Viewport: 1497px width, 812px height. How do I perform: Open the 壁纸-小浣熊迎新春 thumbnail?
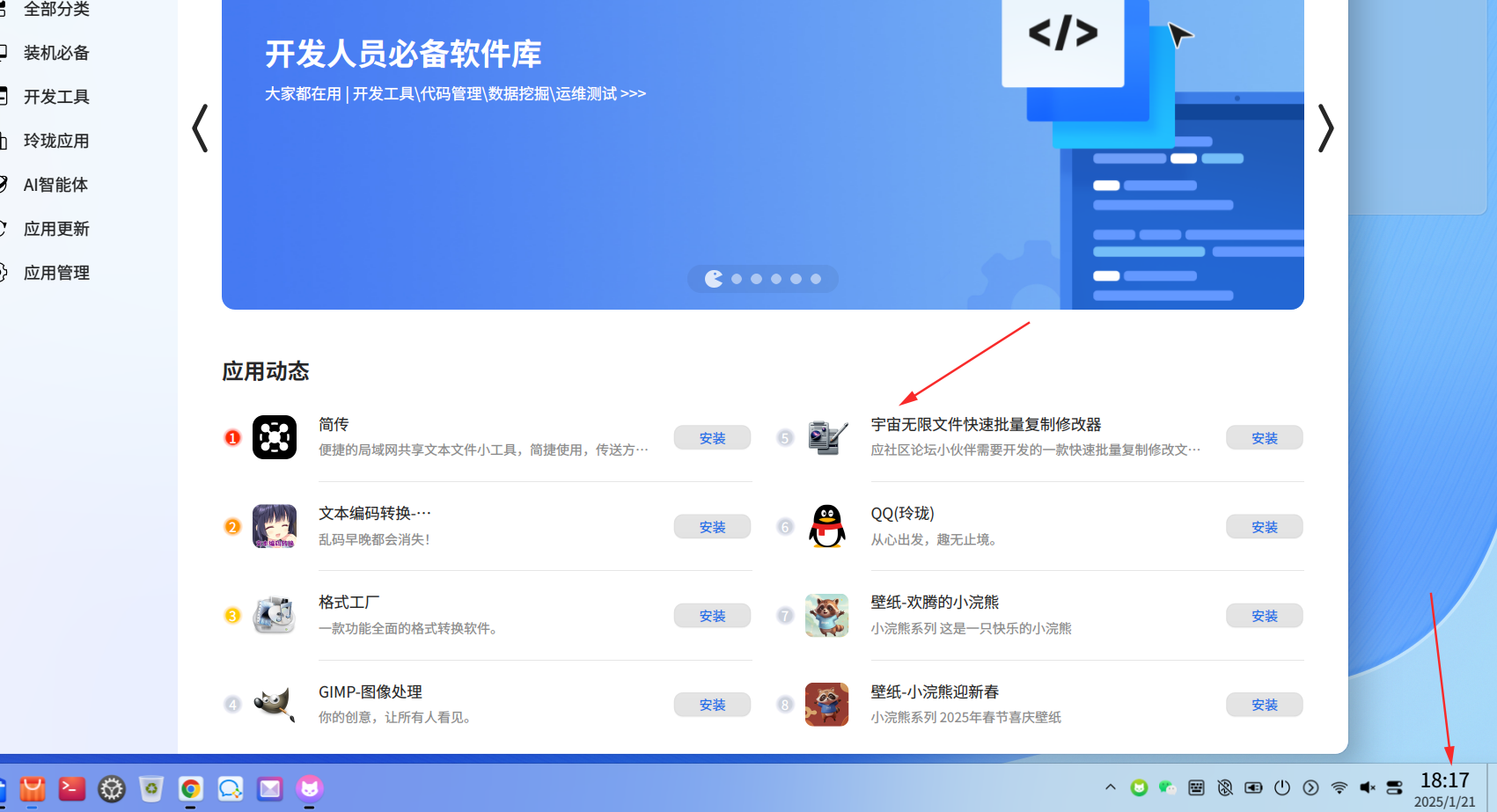tap(827, 704)
